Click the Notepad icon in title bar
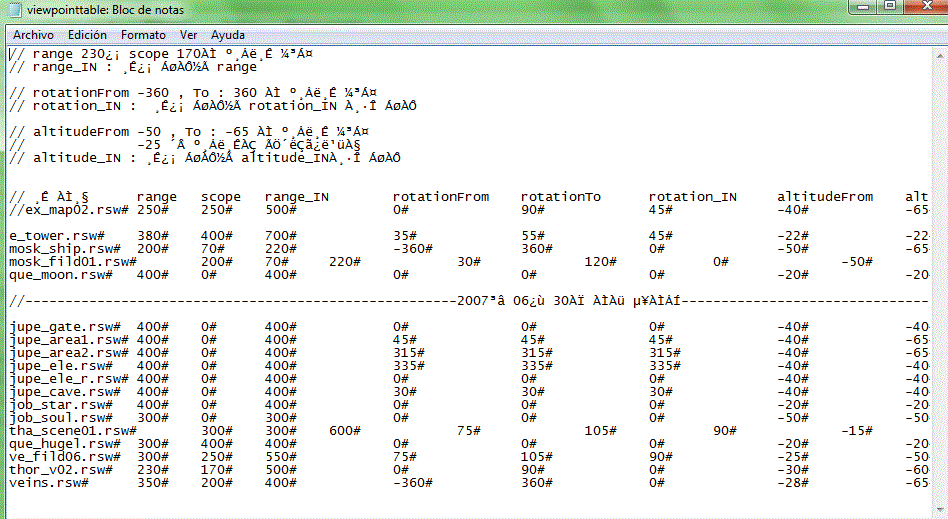Screen dimensions: 948x519 (x=13, y=9)
